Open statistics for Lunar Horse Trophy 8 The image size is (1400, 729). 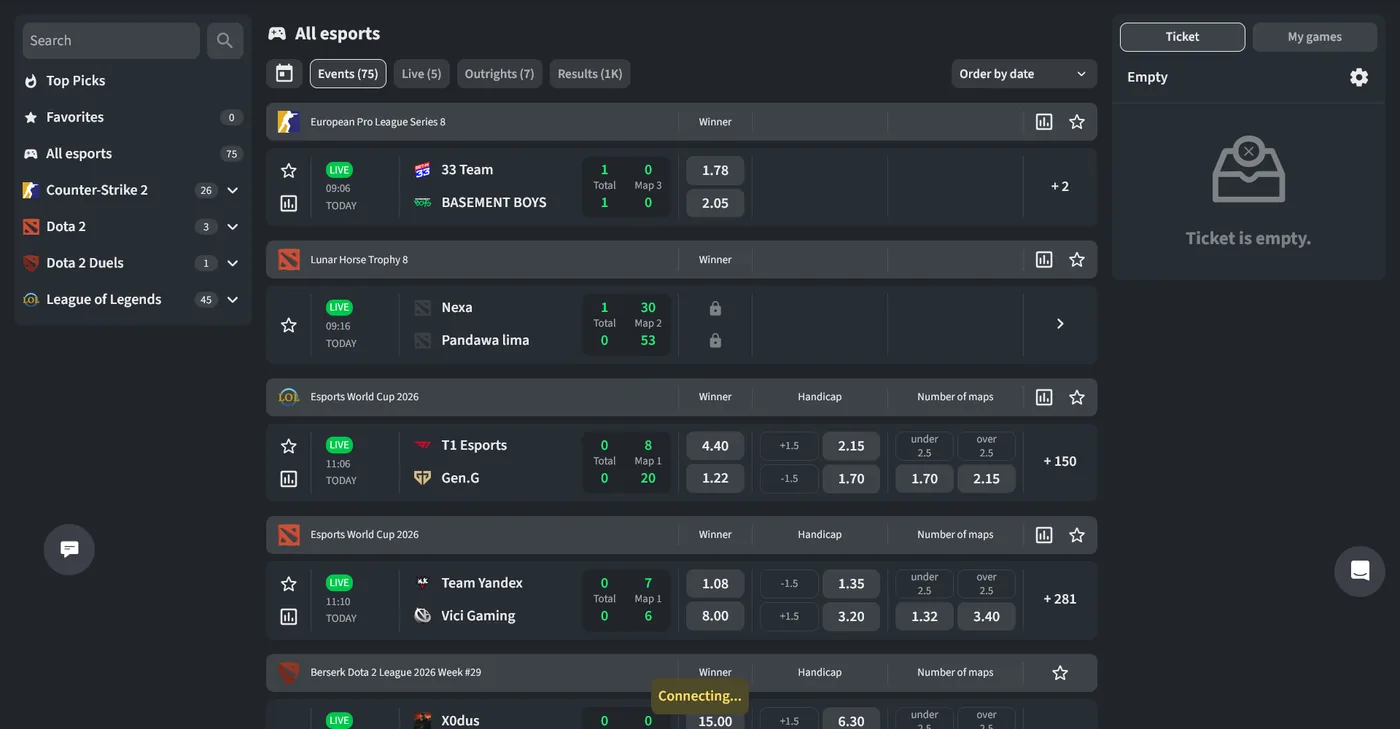pyautogui.click(x=1044, y=260)
